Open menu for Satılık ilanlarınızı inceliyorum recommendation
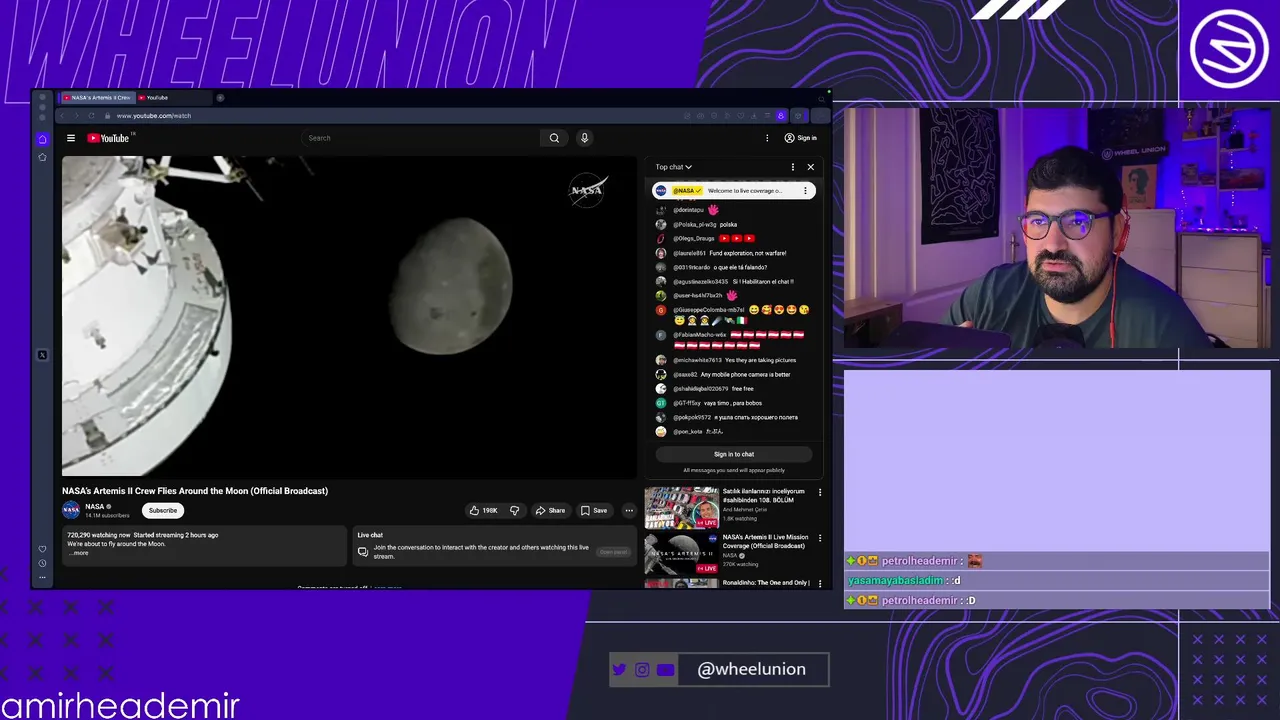Viewport: 1280px width, 720px height. tap(820, 492)
